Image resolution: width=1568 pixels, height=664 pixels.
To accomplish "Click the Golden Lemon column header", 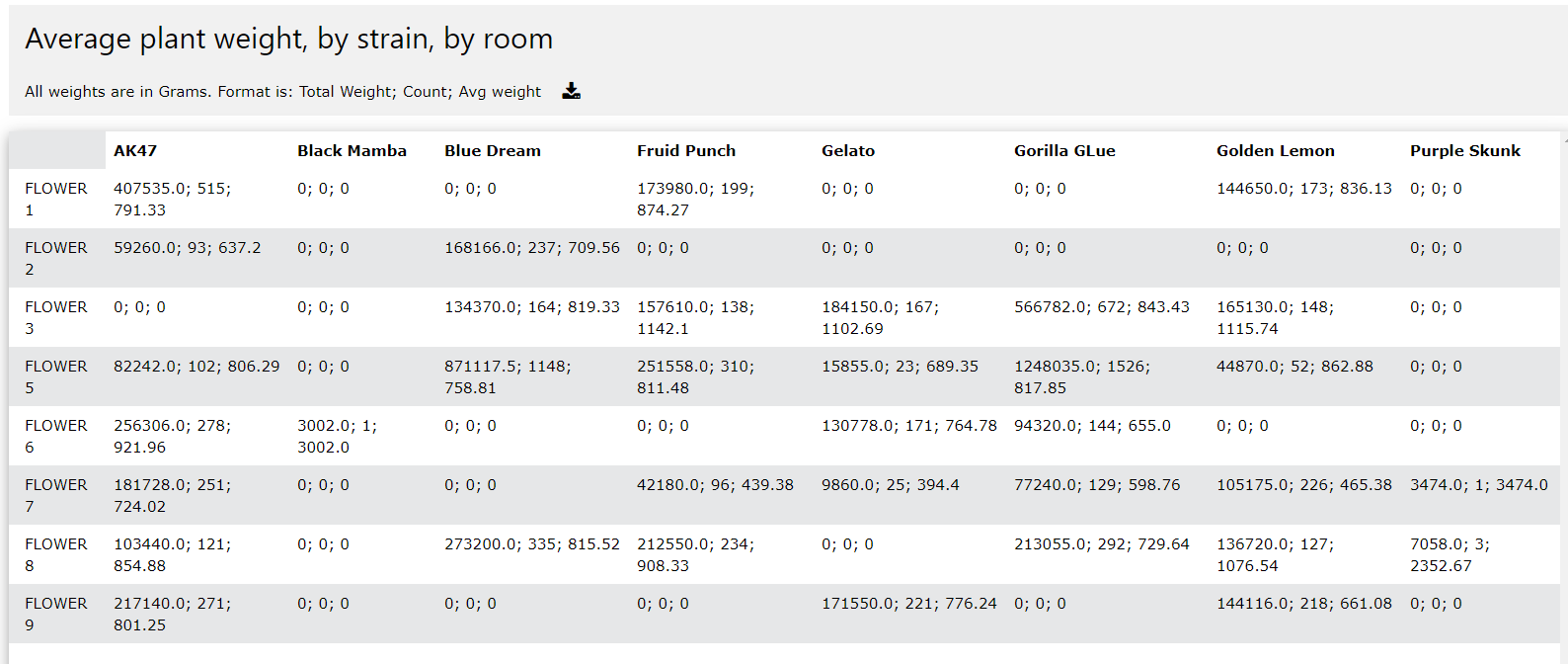I will [x=1275, y=151].
